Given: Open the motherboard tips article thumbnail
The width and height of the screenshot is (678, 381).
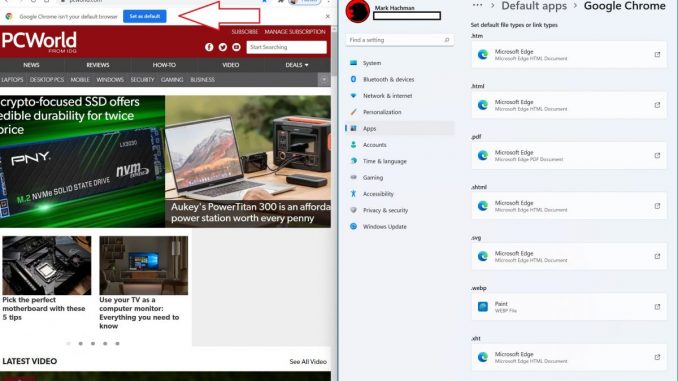Looking at the screenshot, I should click(47, 265).
